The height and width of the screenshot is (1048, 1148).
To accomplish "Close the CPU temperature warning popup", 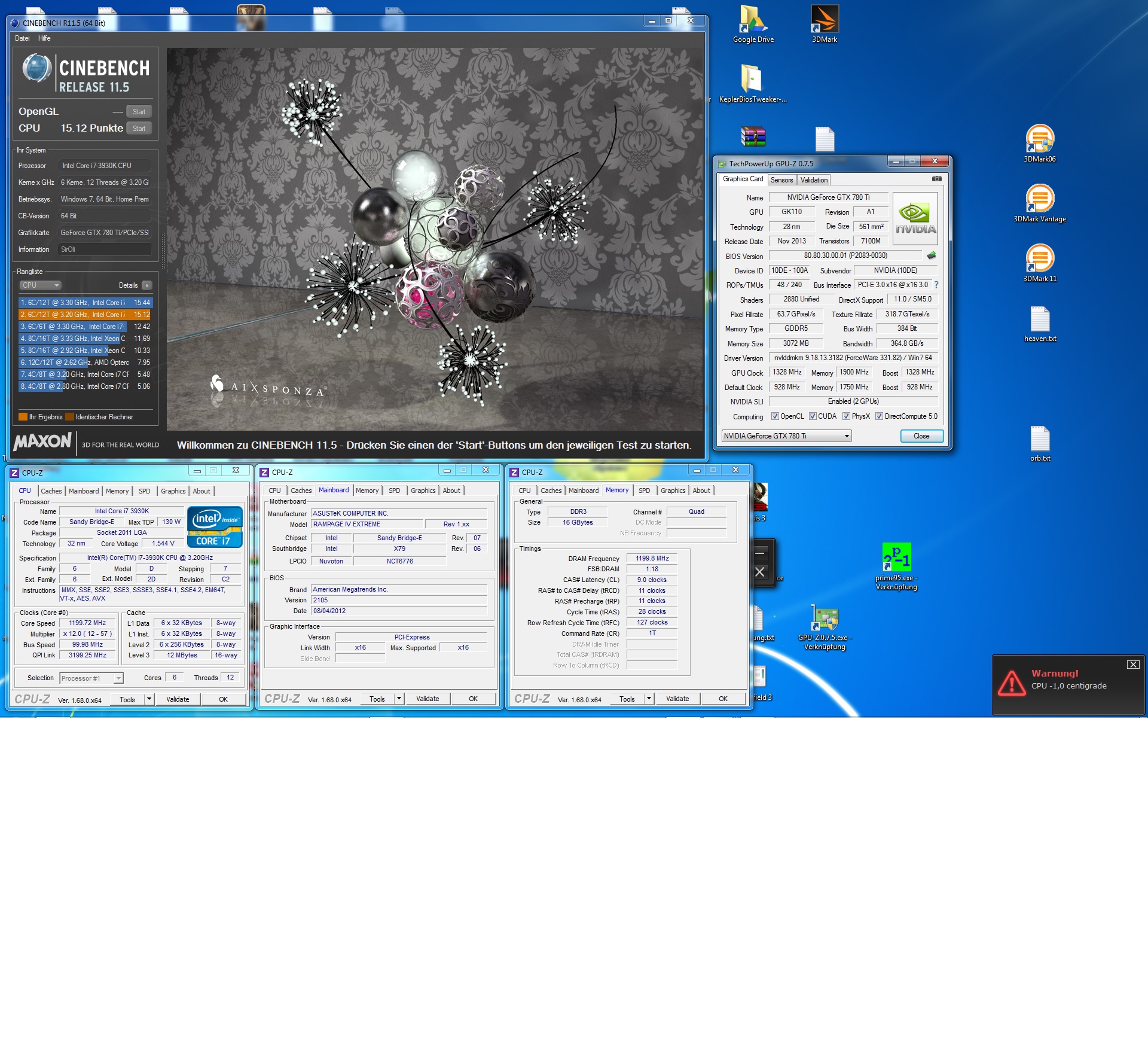I will (x=1133, y=665).
